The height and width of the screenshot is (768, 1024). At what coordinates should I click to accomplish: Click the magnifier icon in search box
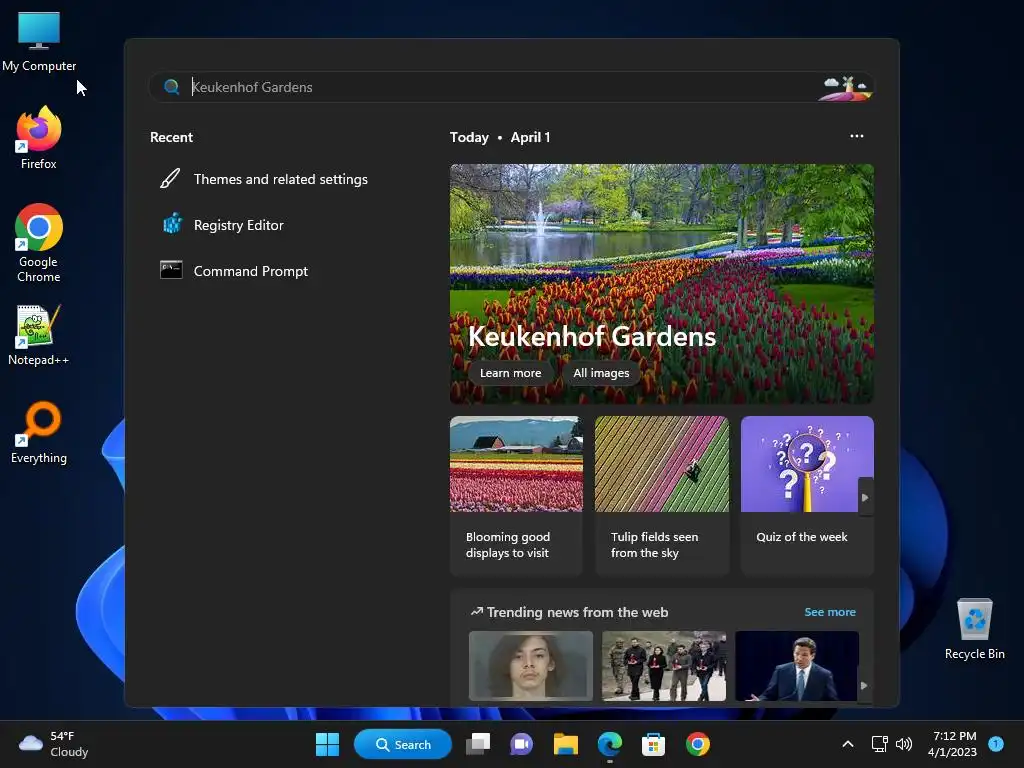tap(172, 87)
